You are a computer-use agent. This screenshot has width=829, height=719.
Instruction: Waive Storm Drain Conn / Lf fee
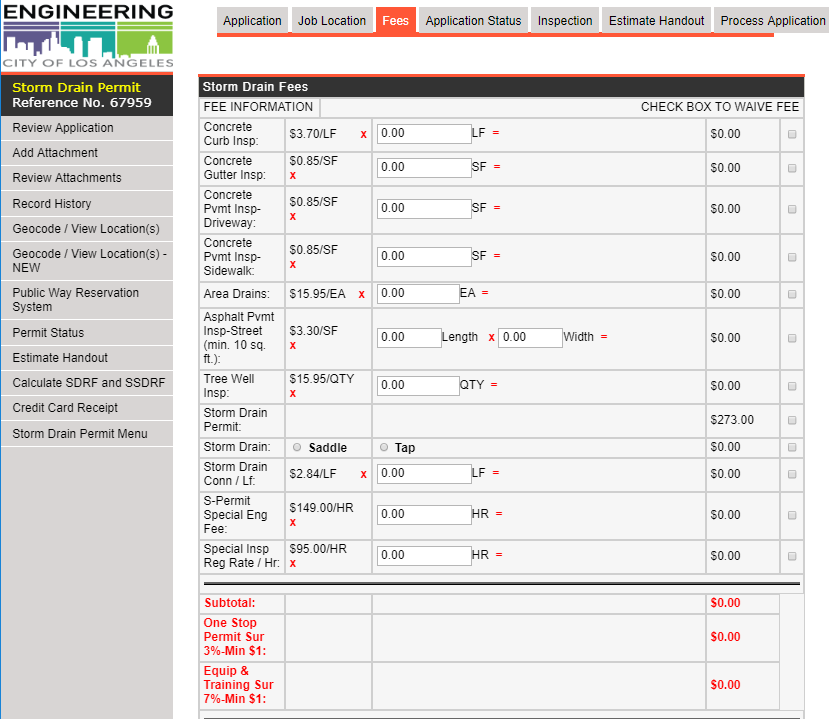(792, 474)
